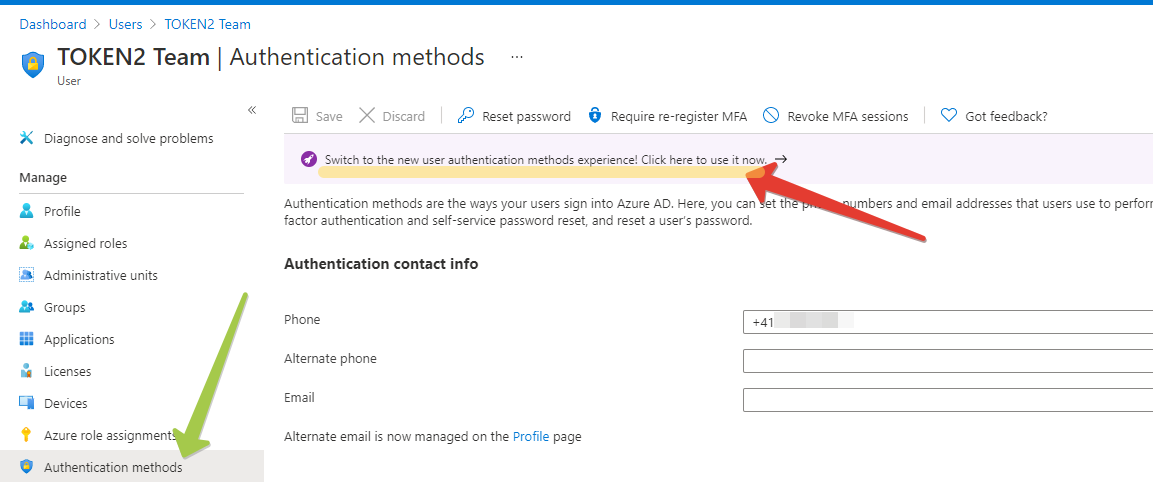This screenshot has width=1153, height=497.
Task: Select Administrative units in sidebar
Action: click(x=100, y=275)
